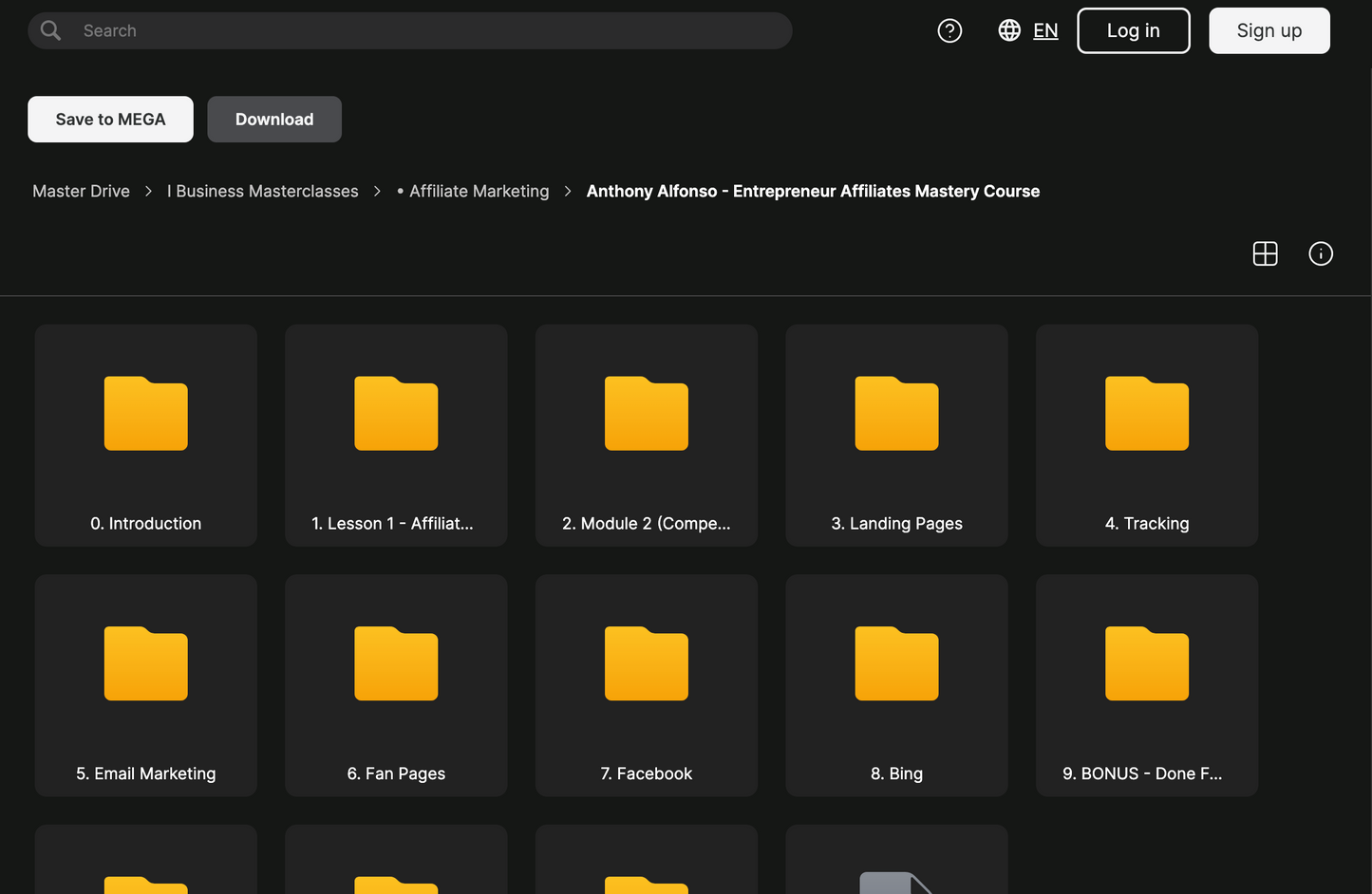Switch view with the grid layout icon
This screenshot has width=1372, height=894.
[x=1265, y=253]
